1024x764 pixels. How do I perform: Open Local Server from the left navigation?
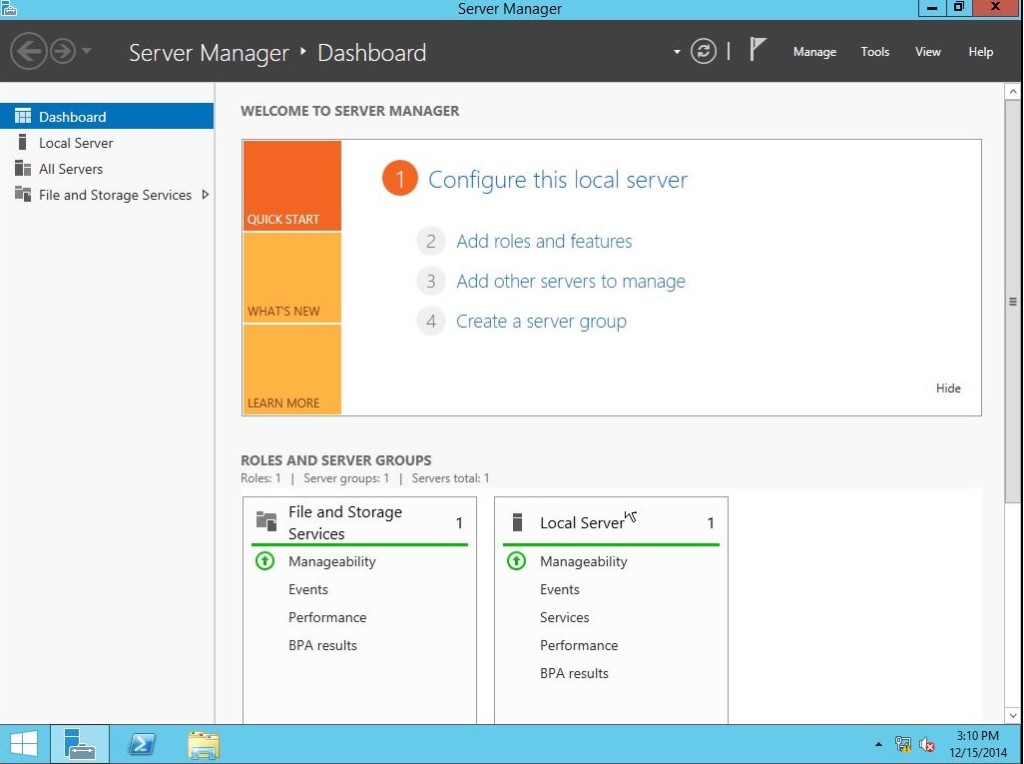coord(75,142)
